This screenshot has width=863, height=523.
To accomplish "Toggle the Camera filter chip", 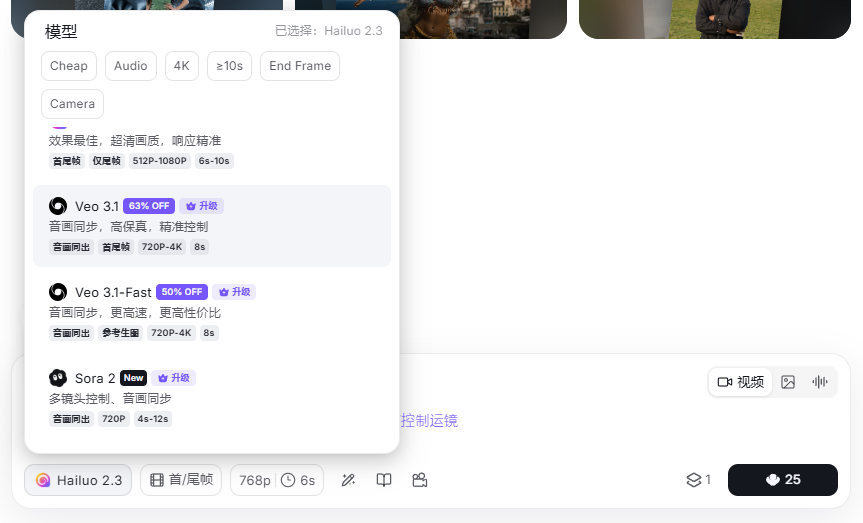I will click(x=72, y=104).
